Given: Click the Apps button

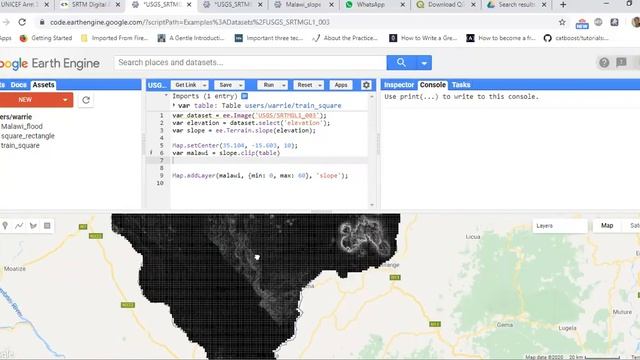Looking at the screenshot, I should pos(341,85).
